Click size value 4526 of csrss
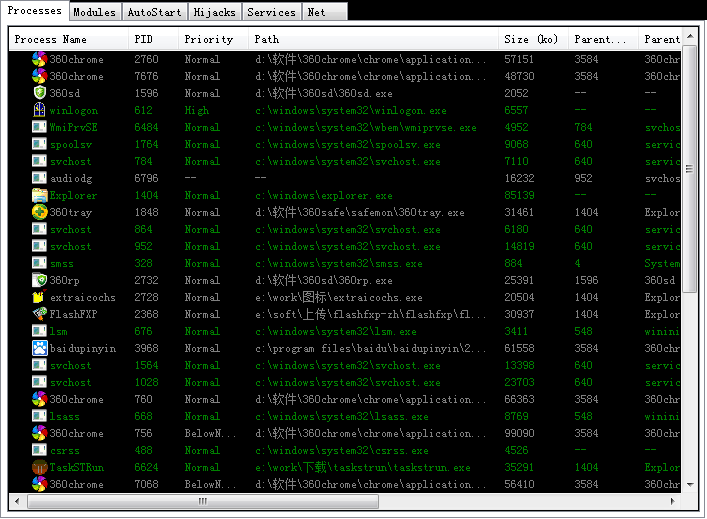The height and width of the screenshot is (519, 707). [x=516, y=450]
